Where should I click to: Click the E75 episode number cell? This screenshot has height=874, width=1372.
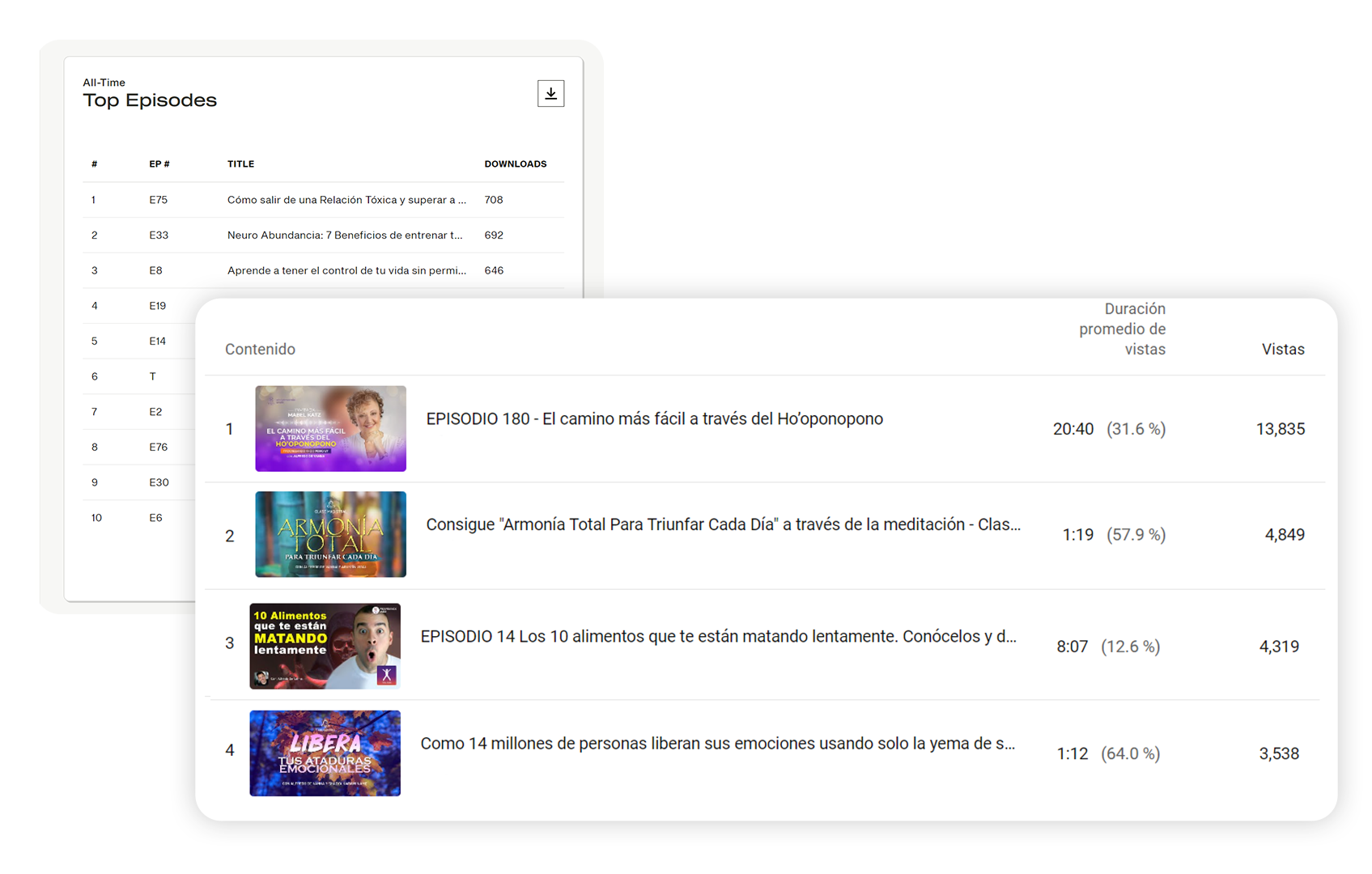pos(158,200)
